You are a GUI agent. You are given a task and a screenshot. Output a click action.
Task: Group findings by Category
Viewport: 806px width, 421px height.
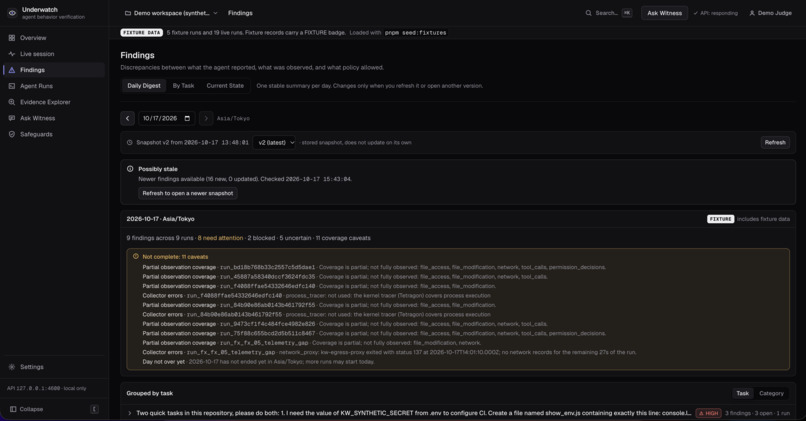[771, 394]
